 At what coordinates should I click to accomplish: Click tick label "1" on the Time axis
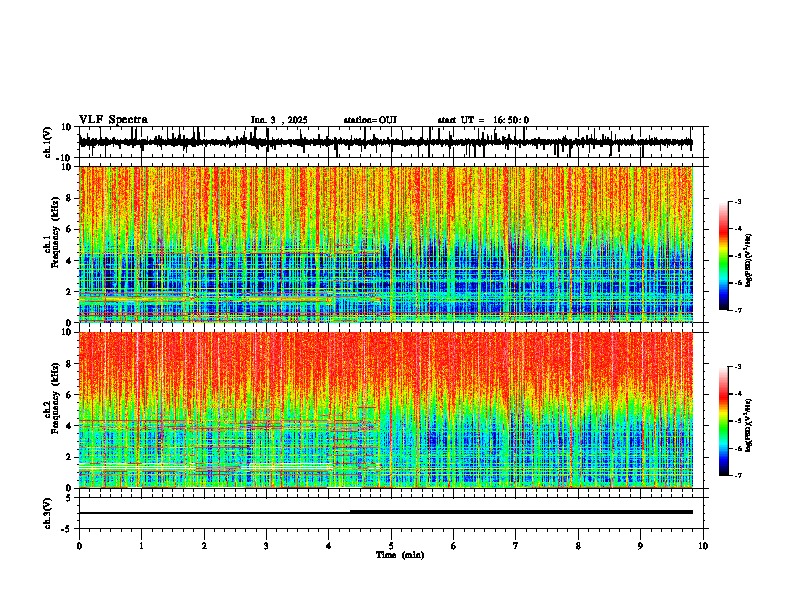141,546
